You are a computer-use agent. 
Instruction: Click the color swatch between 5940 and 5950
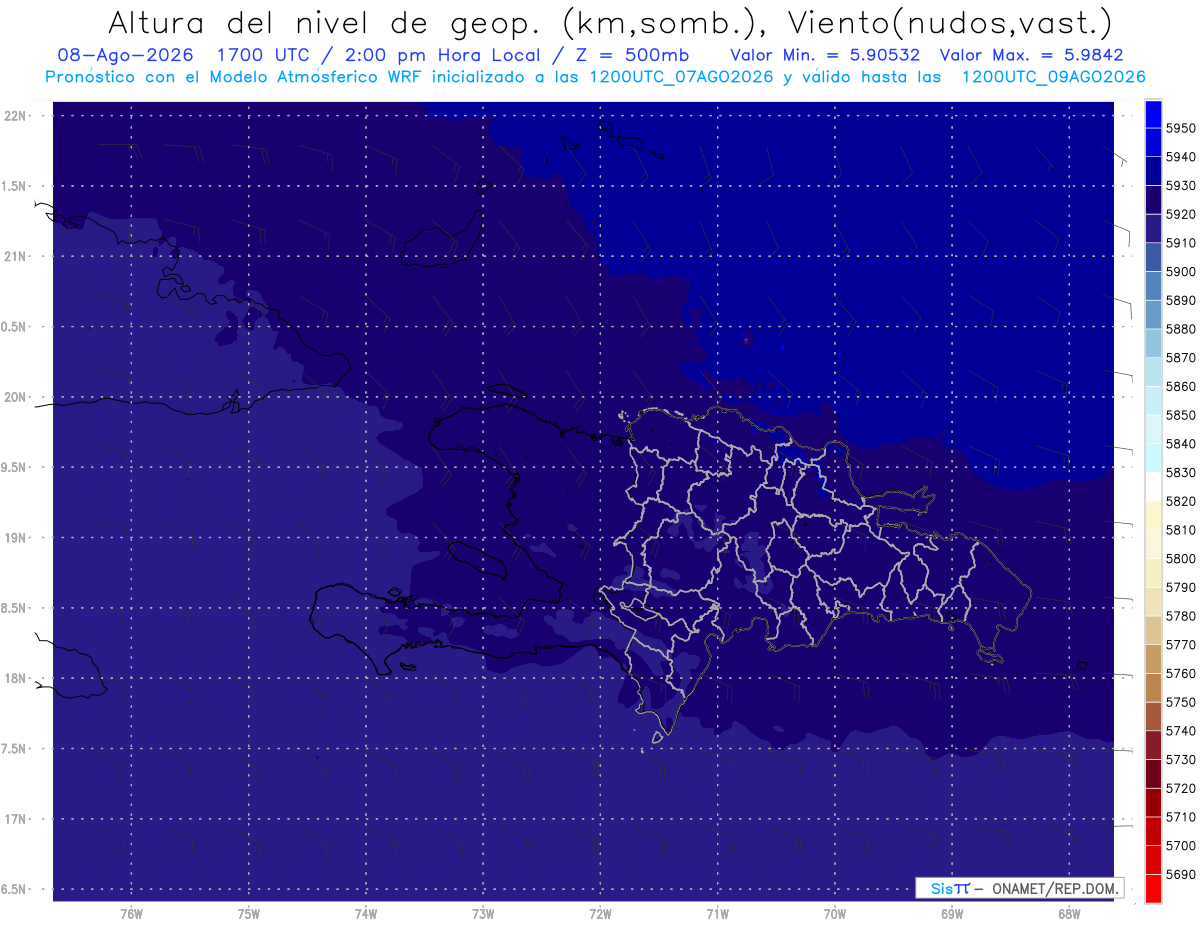click(x=1153, y=142)
